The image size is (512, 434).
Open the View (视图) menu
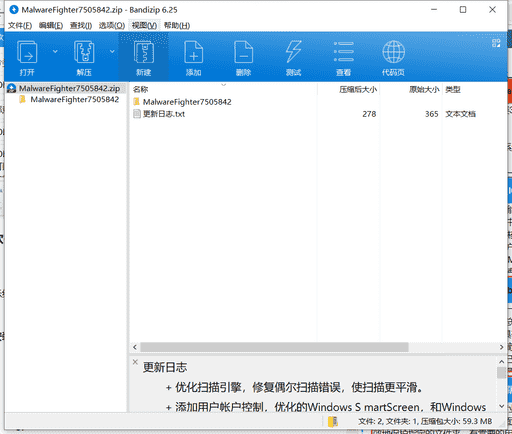144,25
